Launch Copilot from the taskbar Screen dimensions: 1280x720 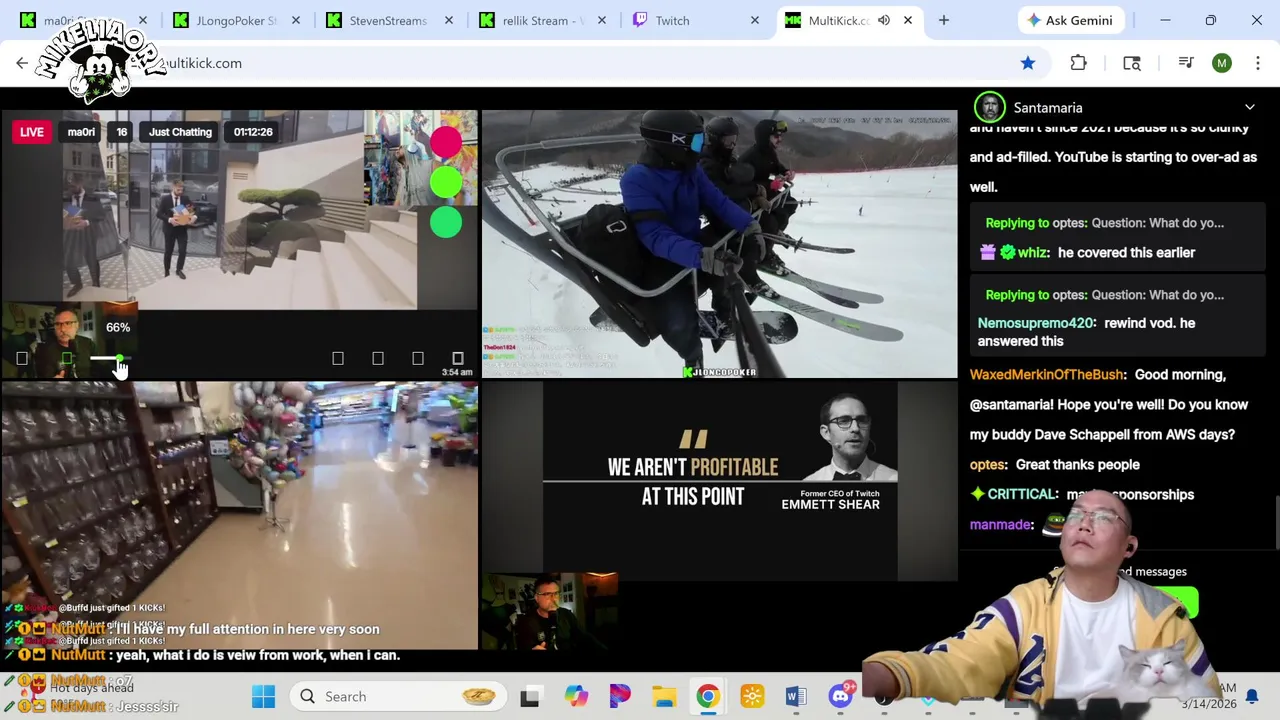point(576,697)
